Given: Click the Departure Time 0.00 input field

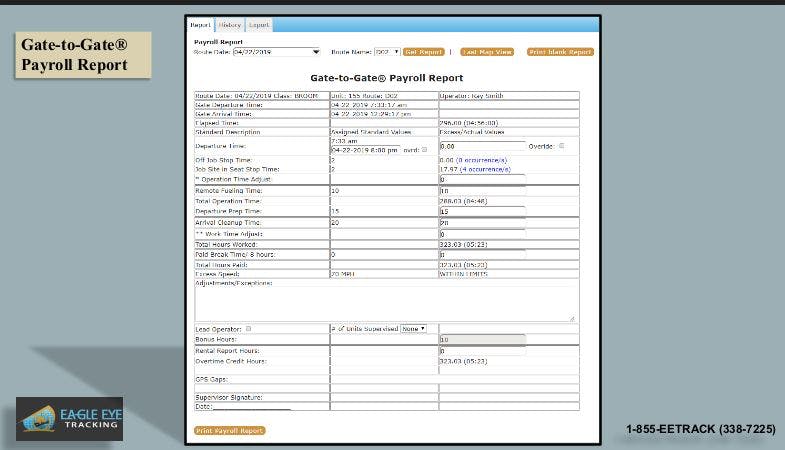Looking at the screenshot, I should [483, 146].
